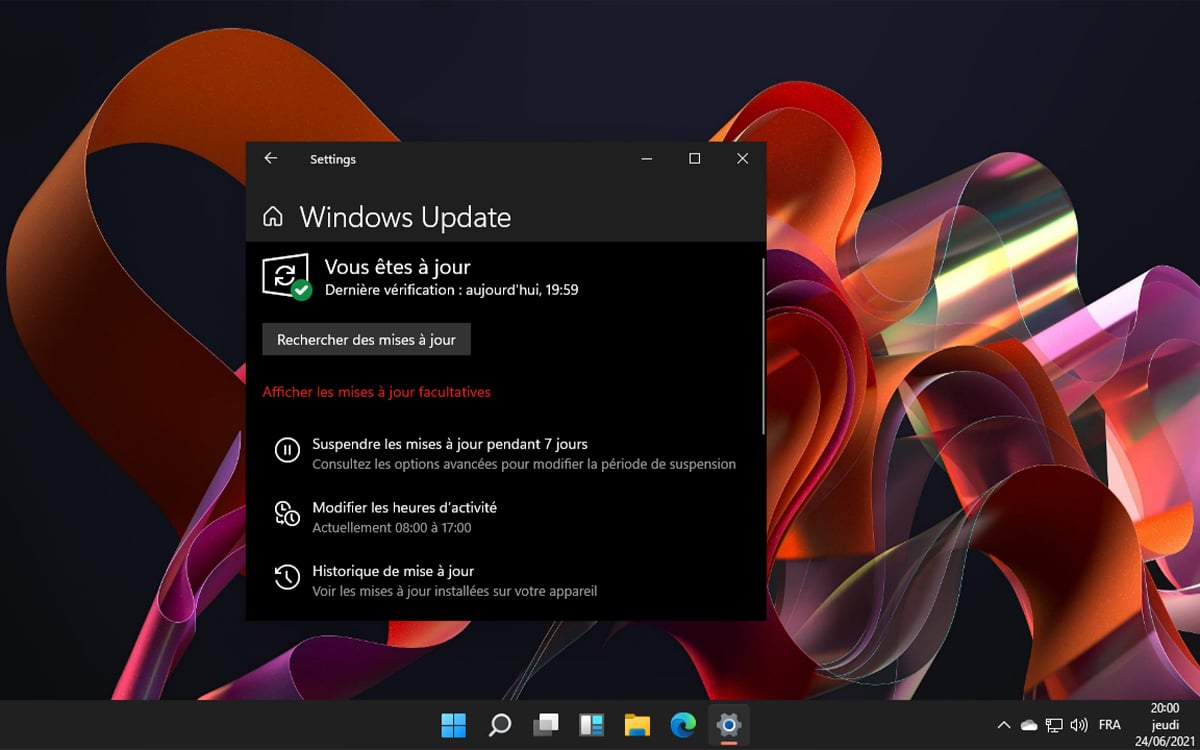Open taskbar Search magnifier
This screenshot has width=1200, height=750.
[499, 725]
